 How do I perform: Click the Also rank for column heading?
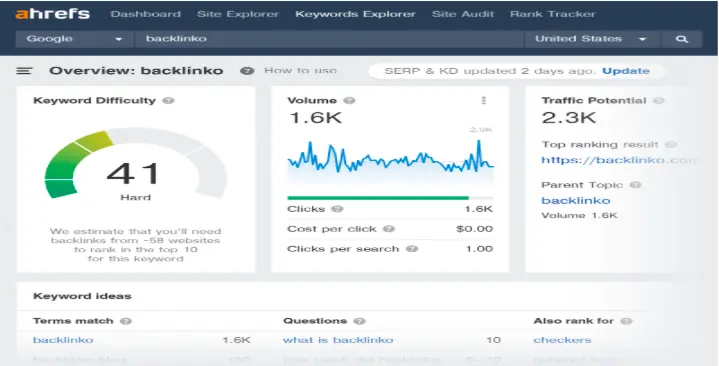point(573,321)
